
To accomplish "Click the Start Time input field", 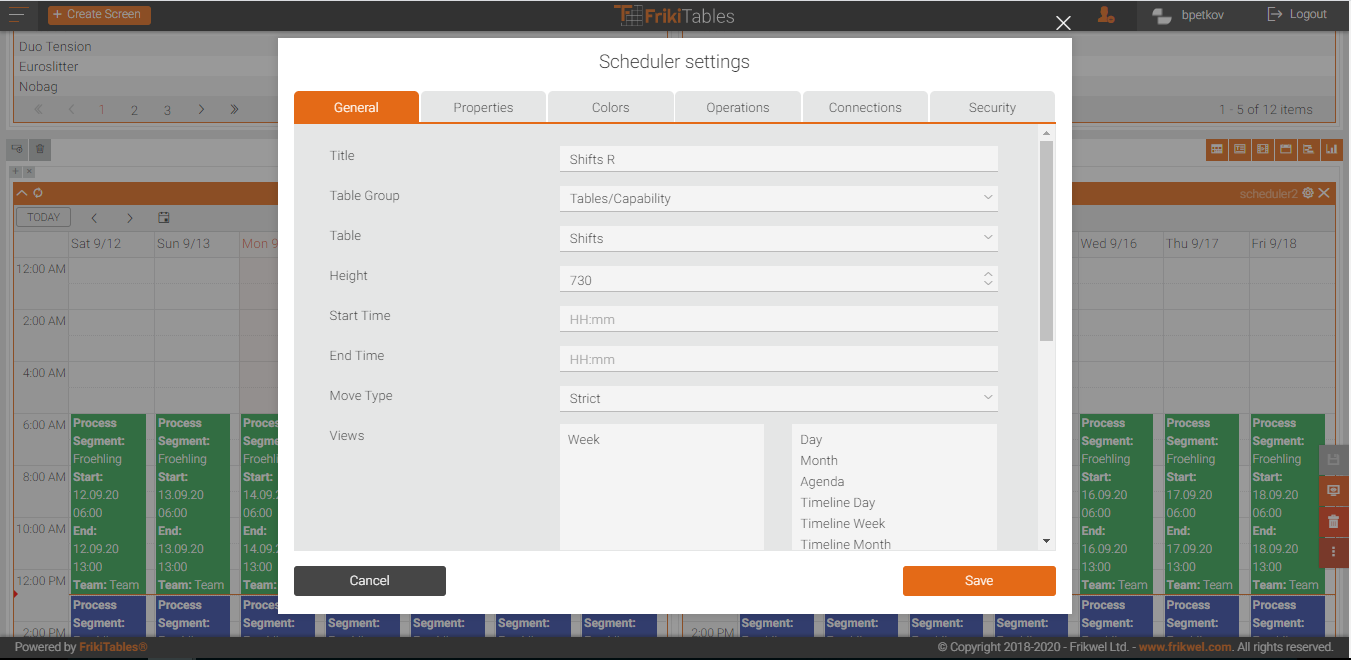I will 777,319.
